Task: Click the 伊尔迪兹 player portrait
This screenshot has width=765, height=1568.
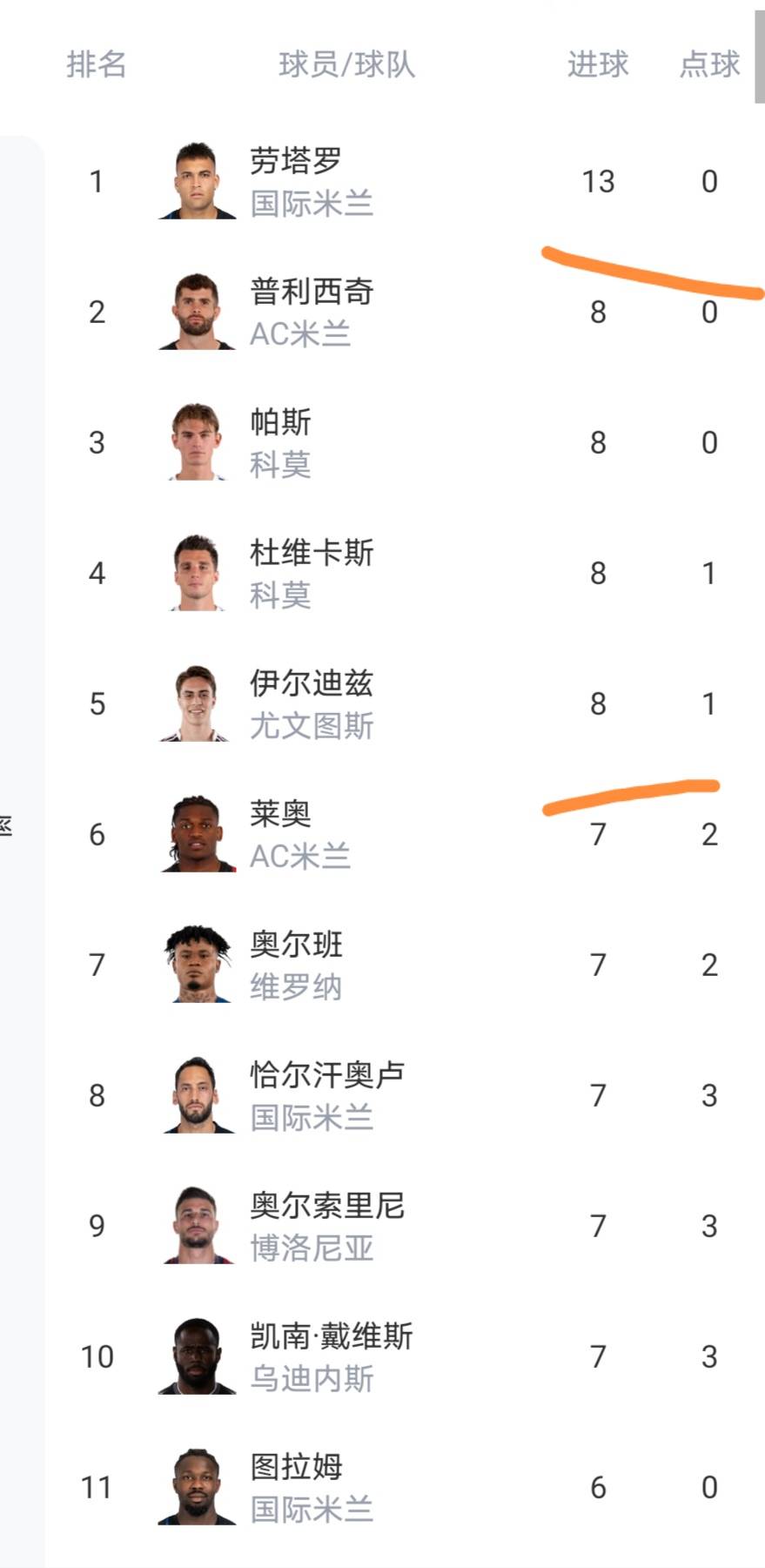Action: [x=198, y=703]
